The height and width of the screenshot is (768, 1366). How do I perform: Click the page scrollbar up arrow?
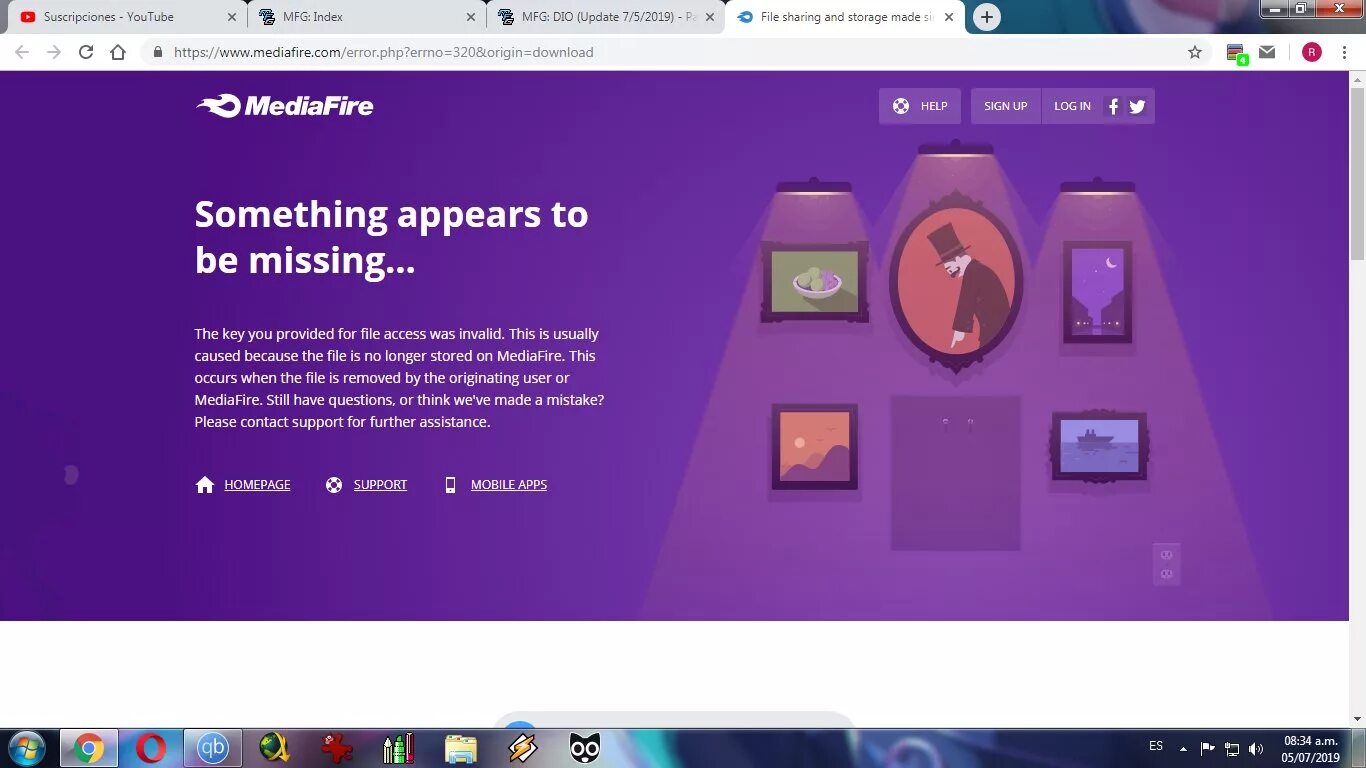pos(1357,80)
